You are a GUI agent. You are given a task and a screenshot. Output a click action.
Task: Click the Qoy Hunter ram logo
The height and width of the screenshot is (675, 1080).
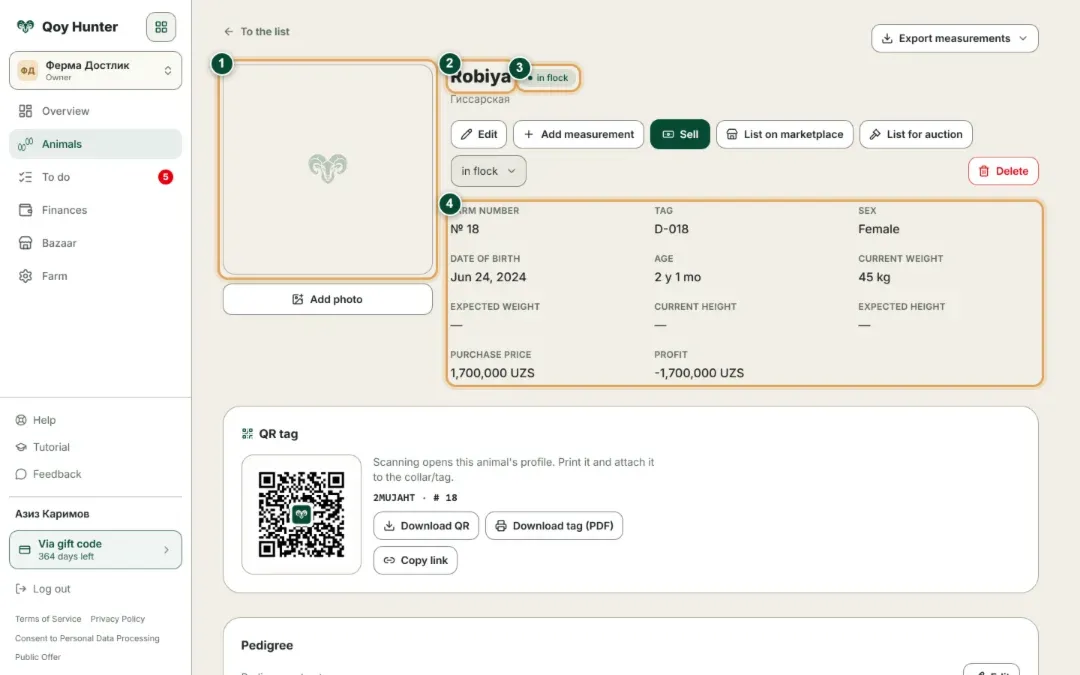coord(25,26)
